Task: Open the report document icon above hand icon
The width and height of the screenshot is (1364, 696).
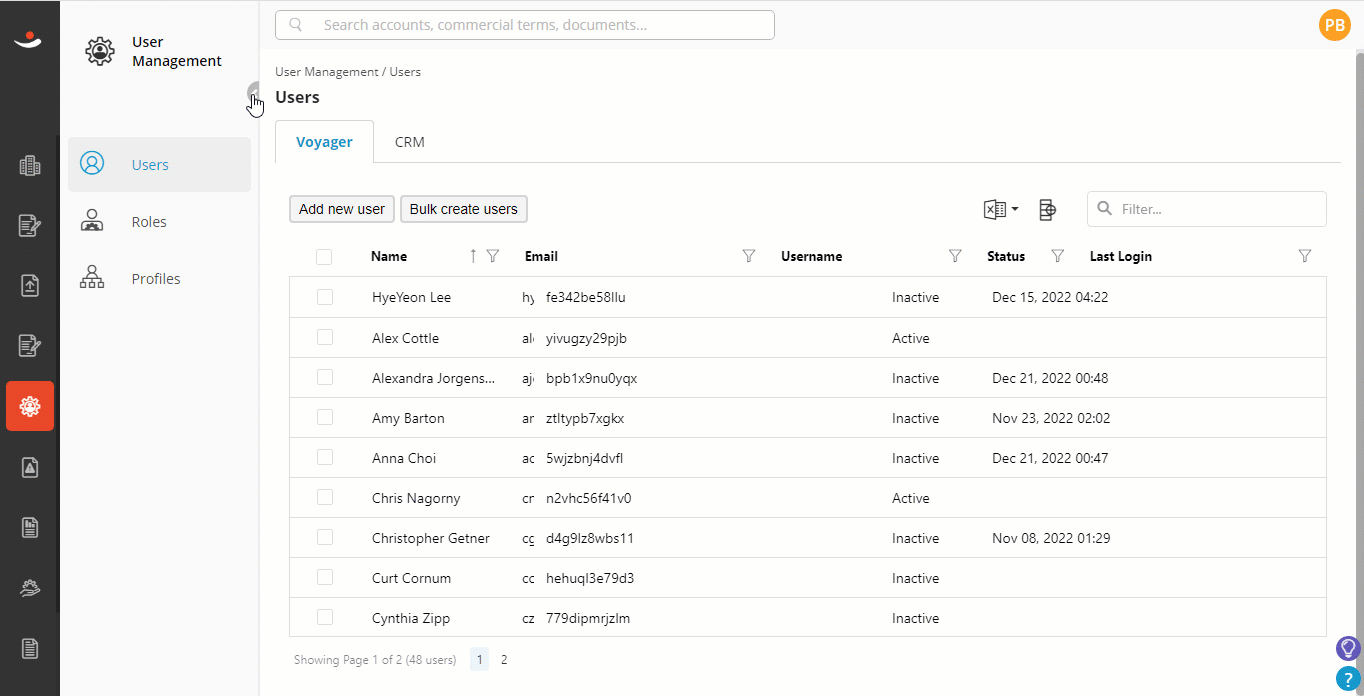Action: [30, 527]
